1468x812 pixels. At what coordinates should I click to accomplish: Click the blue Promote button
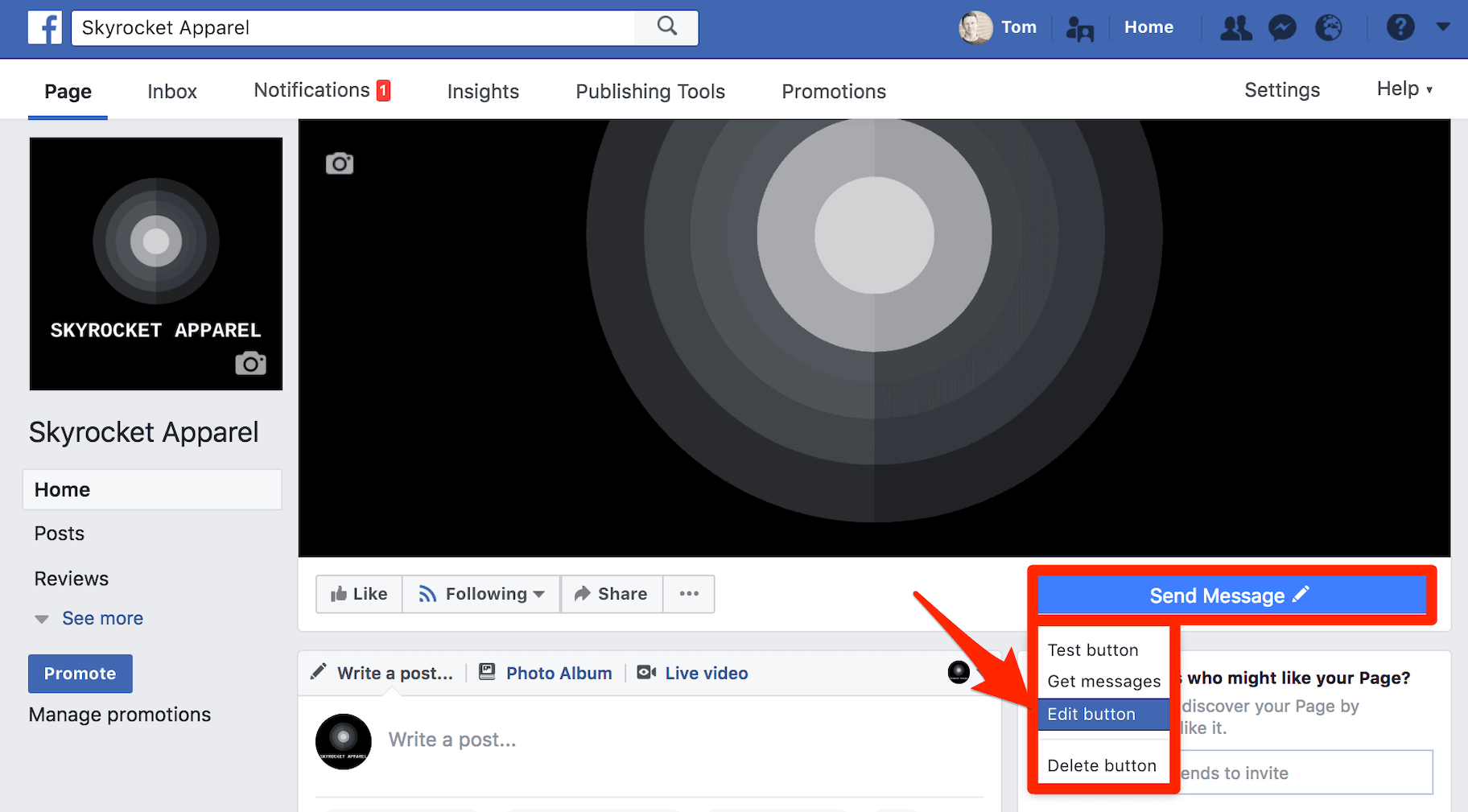tap(80, 674)
